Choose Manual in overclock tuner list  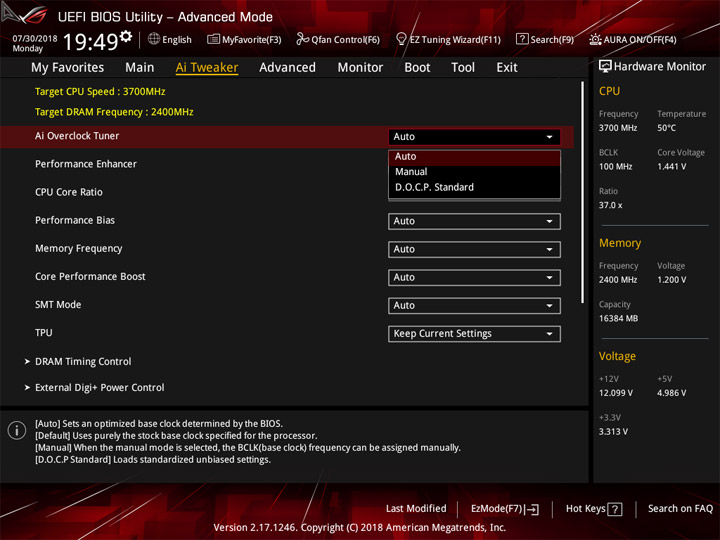tap(474, 172)
